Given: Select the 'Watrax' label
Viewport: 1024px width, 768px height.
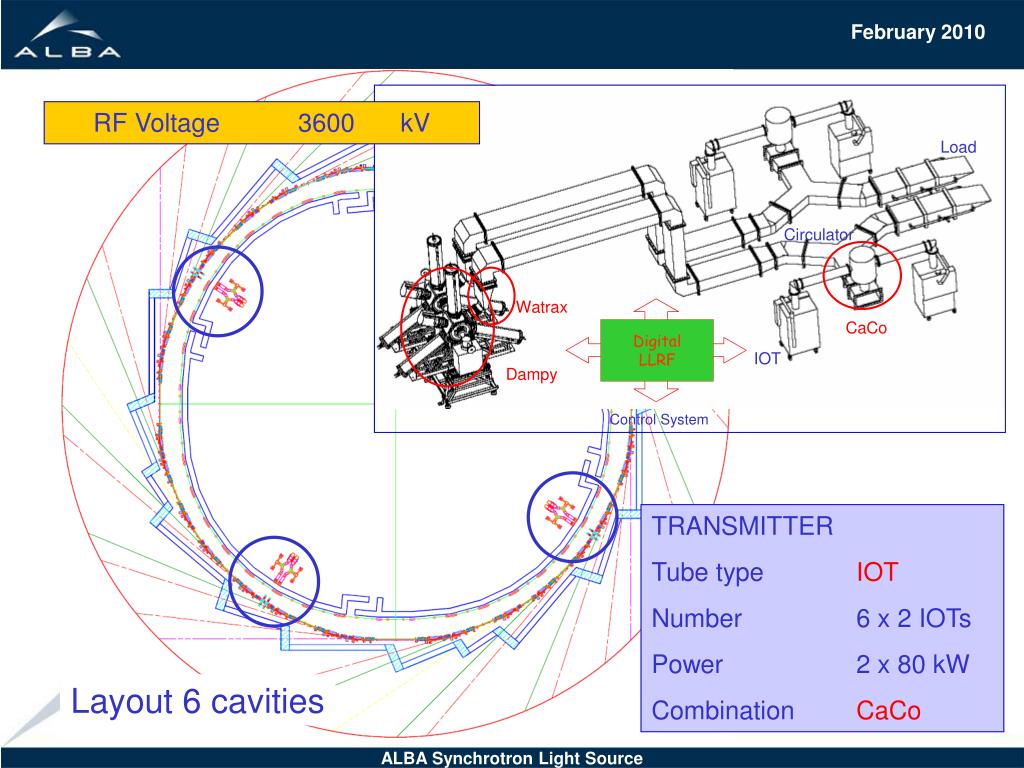Looking at the screenshot, I should pos(541,307).
